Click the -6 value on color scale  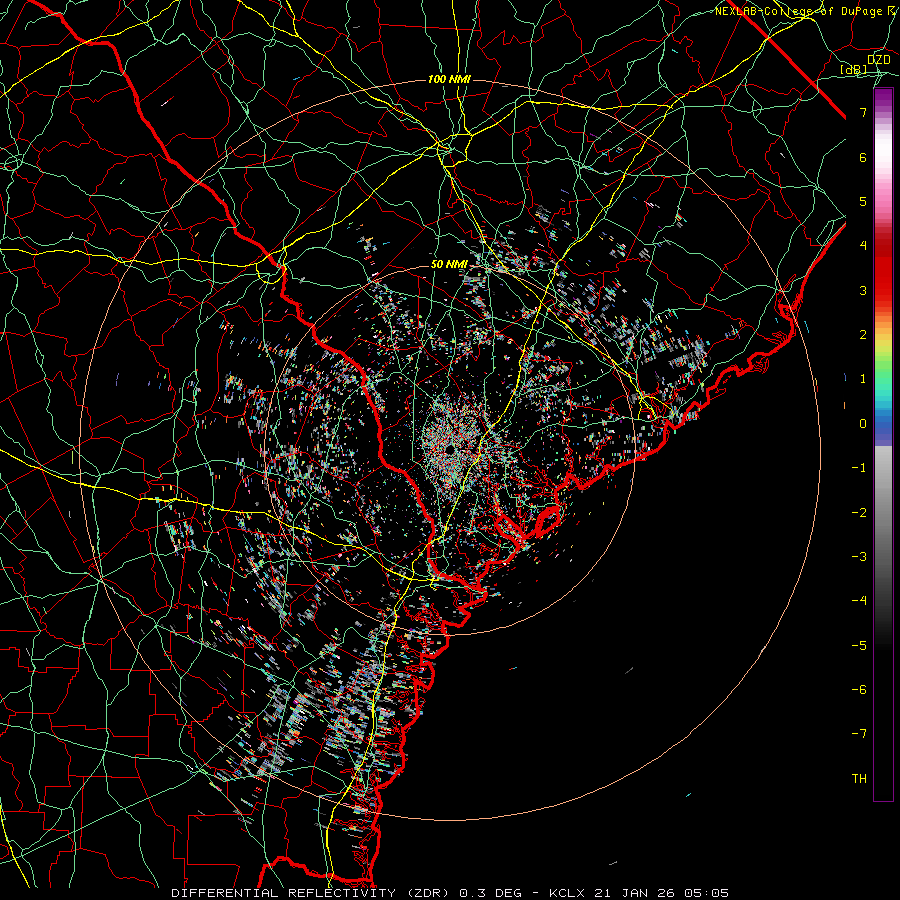[859, 690]
